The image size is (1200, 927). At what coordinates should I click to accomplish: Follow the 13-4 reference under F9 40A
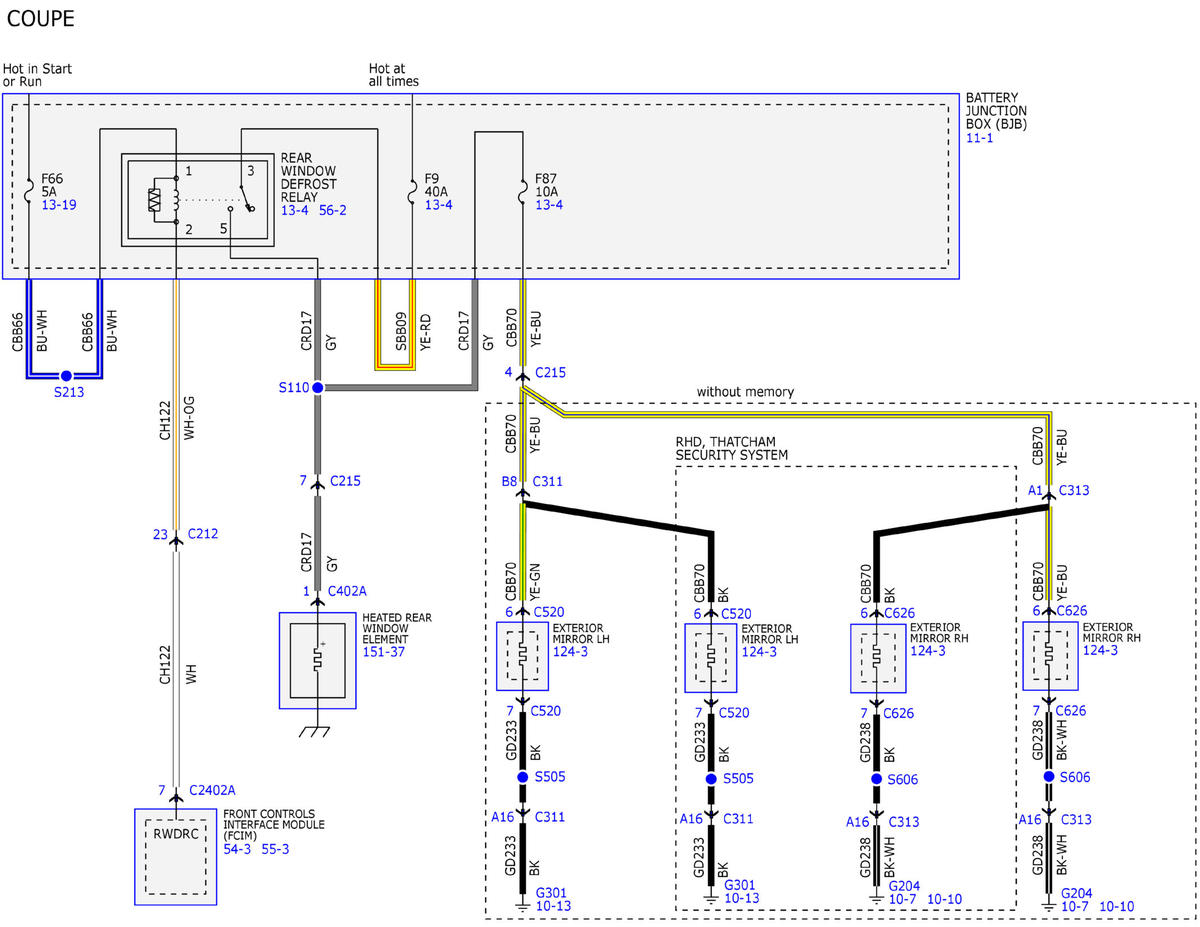coord(439,204)
